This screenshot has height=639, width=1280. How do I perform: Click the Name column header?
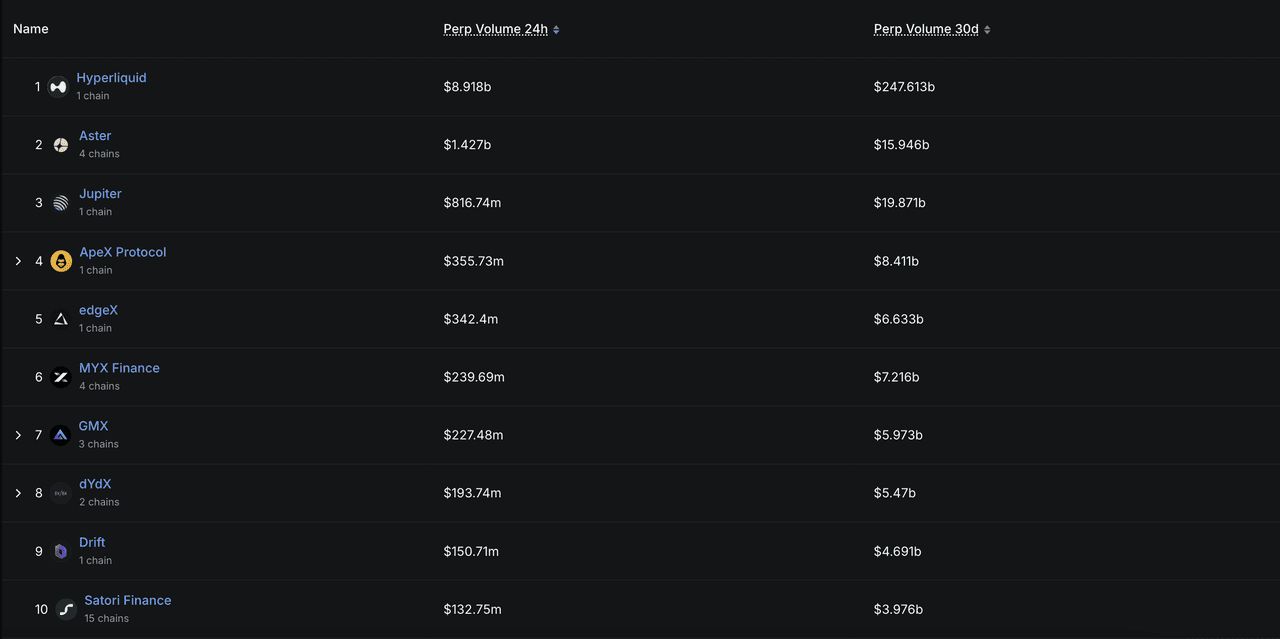tap(31, 29)
